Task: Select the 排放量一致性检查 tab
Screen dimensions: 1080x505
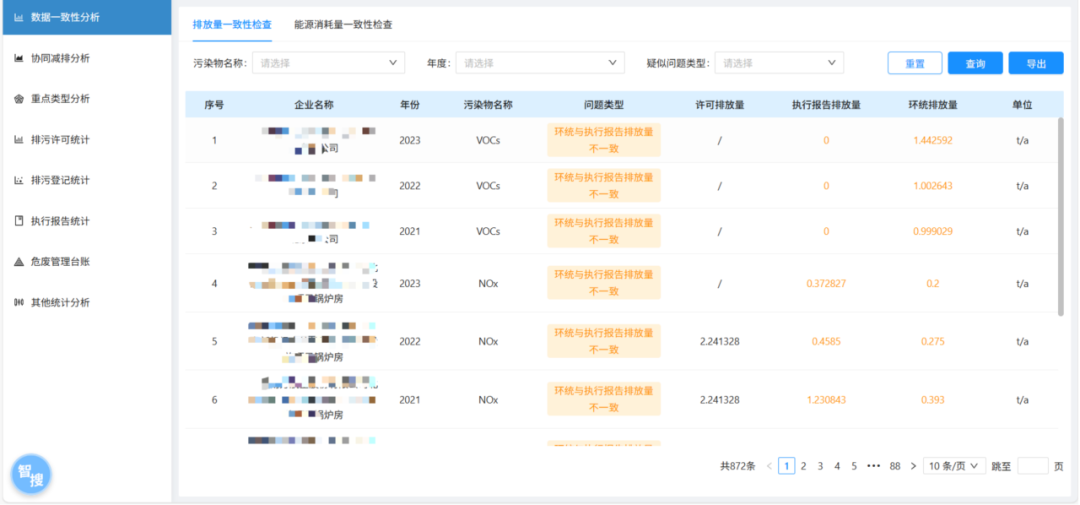Action: [x=231, y=24]
